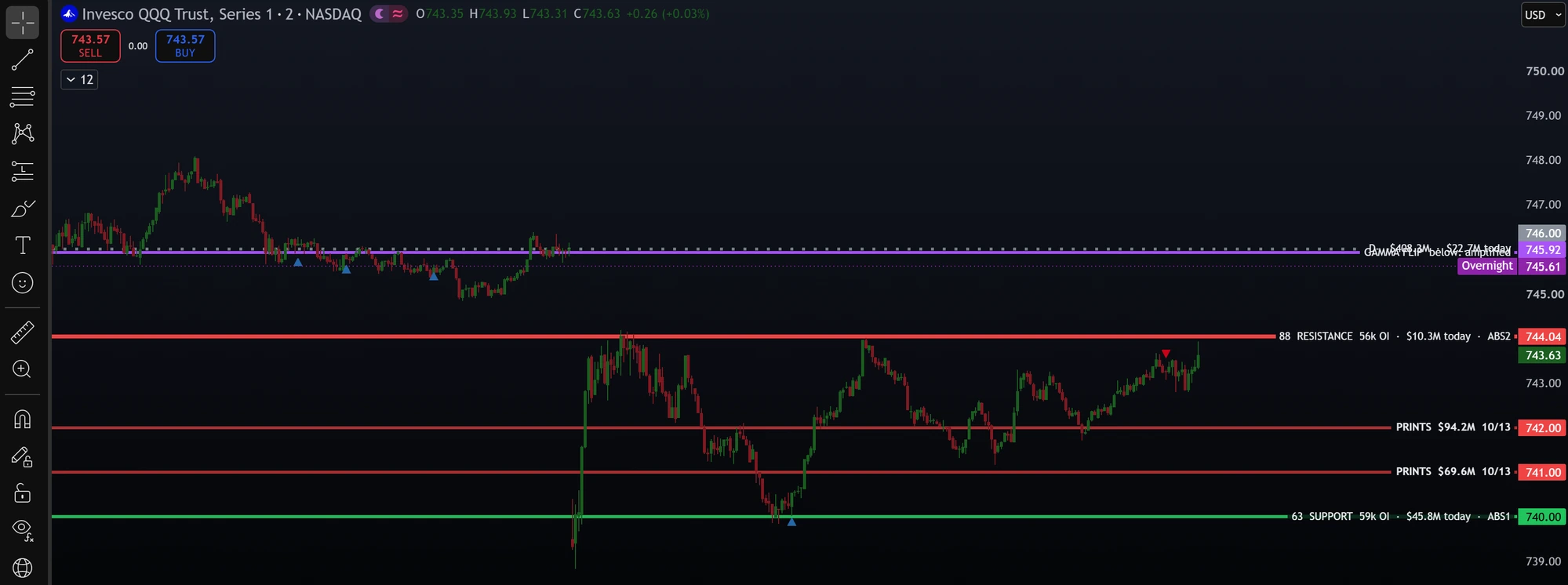1568x585 pixels.
Task: Toggle stay in drawing mode
Action: click(22, 456)
